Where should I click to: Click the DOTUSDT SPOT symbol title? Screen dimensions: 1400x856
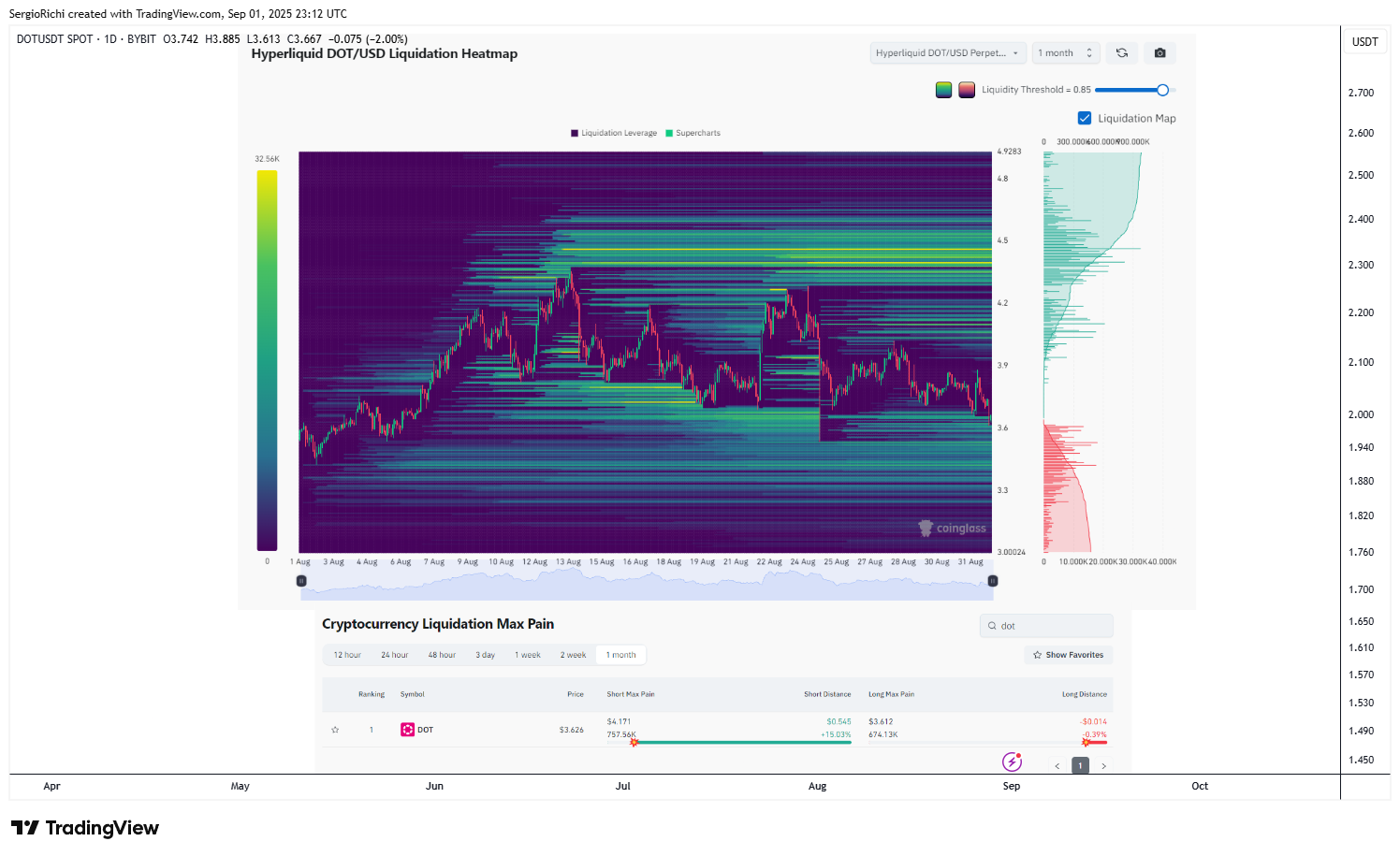pyautogui.click(x=54, y=39)
